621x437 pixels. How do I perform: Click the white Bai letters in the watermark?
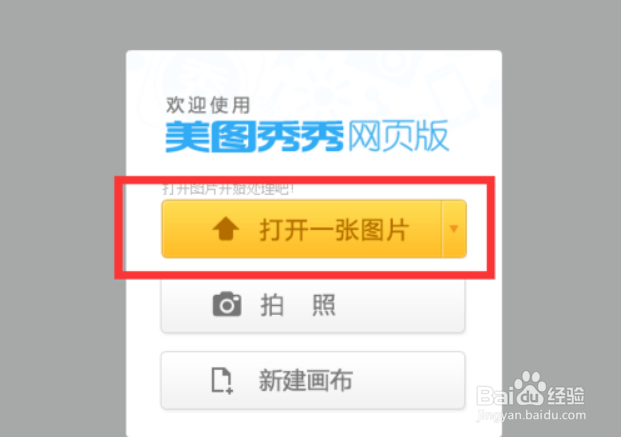pyautogui.click(x=495, y=395)
